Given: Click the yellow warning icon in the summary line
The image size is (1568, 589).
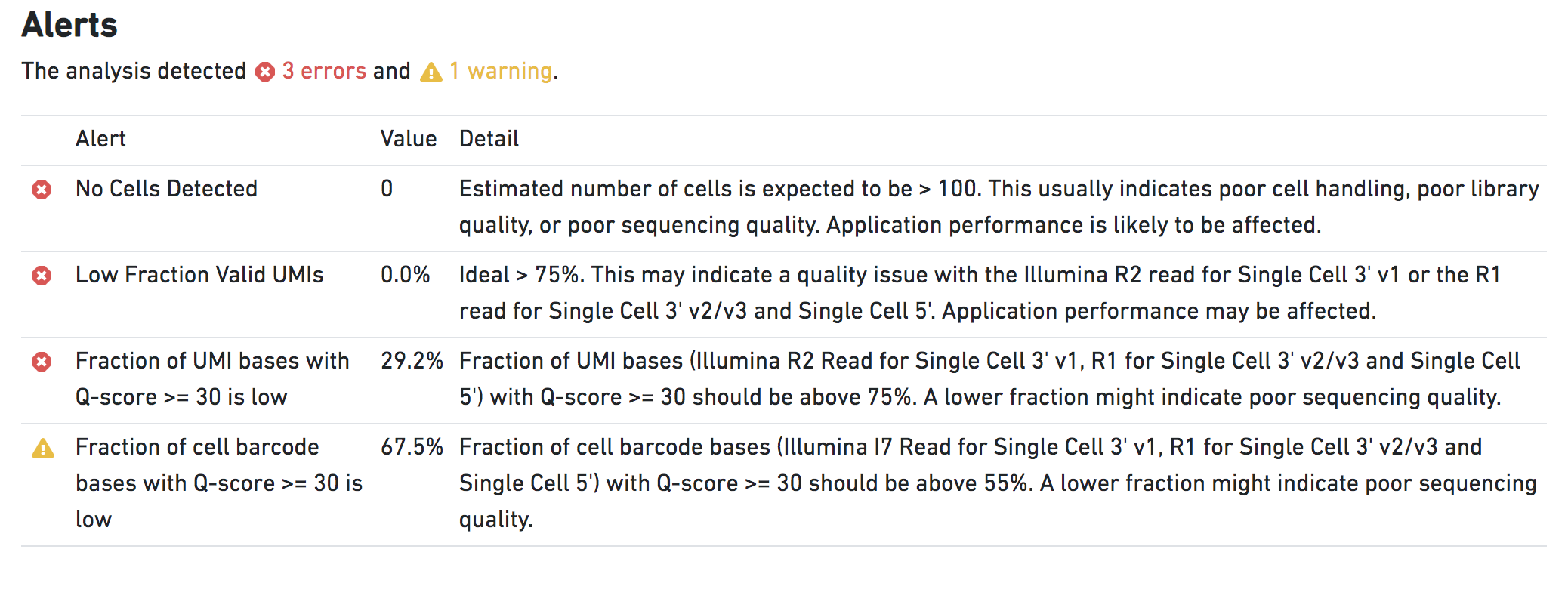Looking at the screenshot, I should (x=431, y=72).
